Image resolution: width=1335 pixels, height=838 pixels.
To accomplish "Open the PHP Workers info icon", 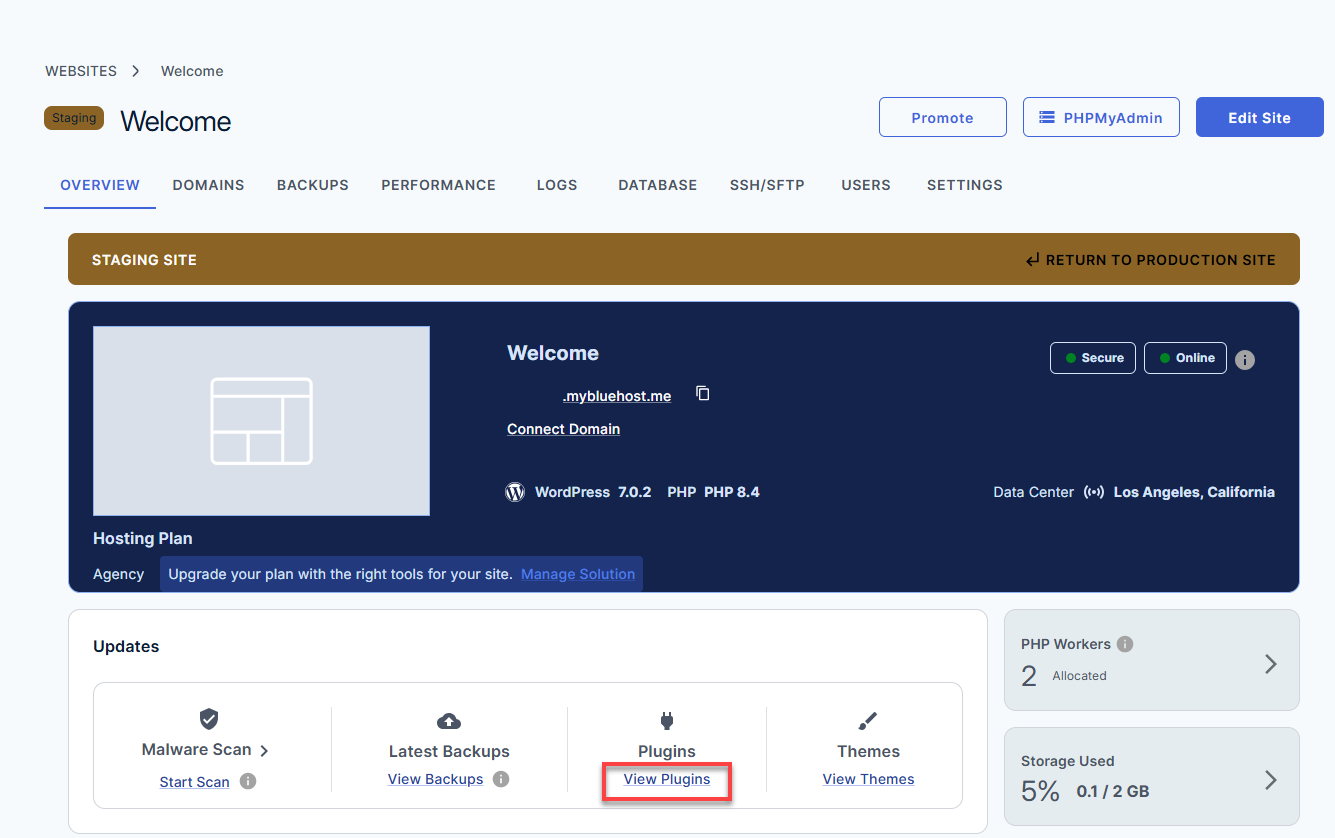I will tap(1125, 644).
